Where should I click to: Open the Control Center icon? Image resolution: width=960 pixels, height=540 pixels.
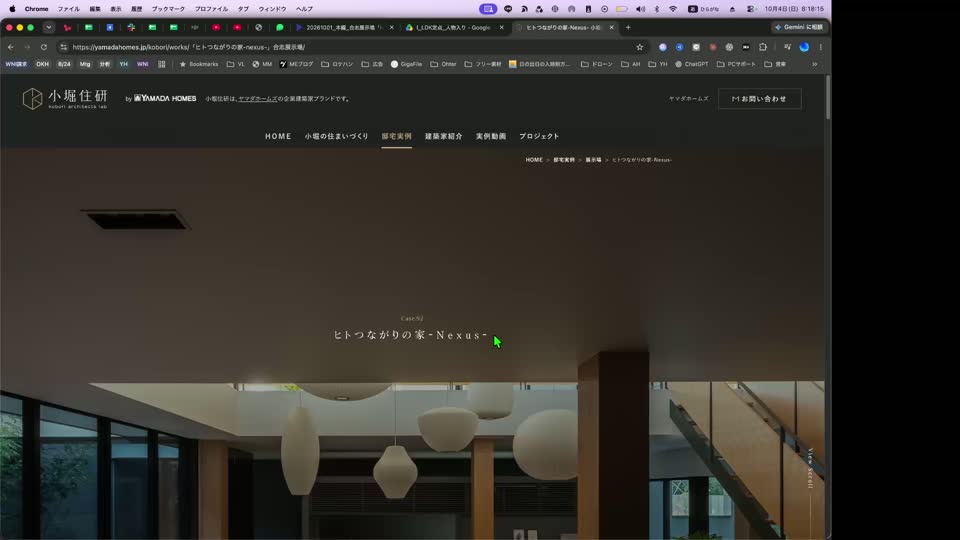click(x=751, y=9)
